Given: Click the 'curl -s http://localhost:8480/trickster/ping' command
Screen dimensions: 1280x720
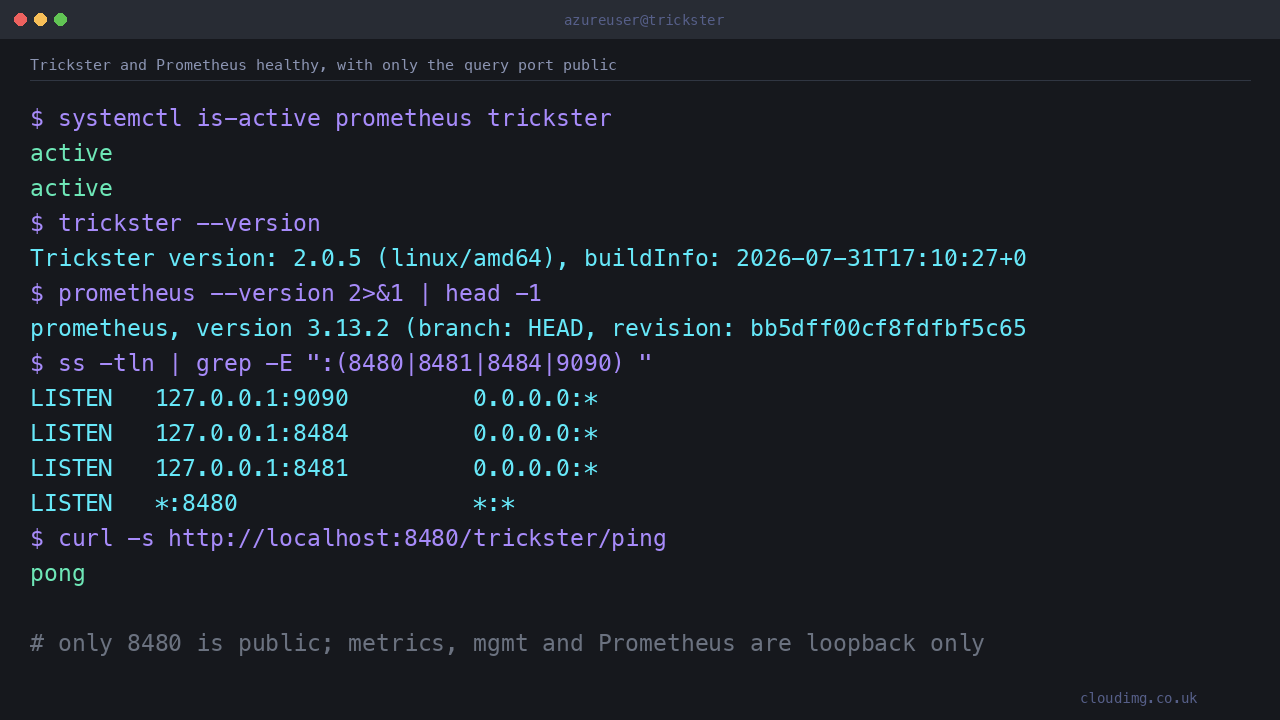Looking at the screenshot, I should [x=348, y=538].
